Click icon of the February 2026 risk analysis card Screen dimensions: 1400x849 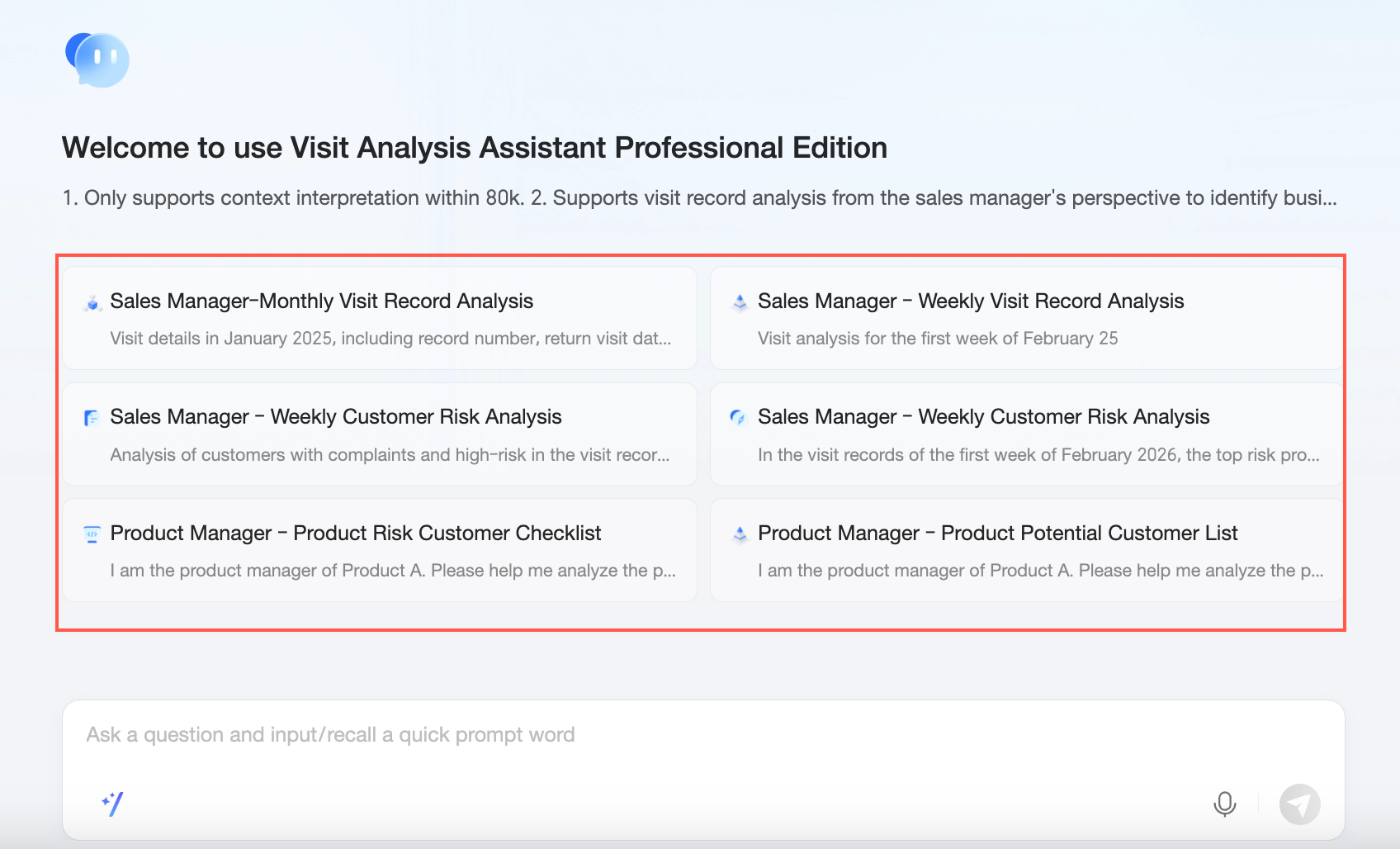coord(738,418)
